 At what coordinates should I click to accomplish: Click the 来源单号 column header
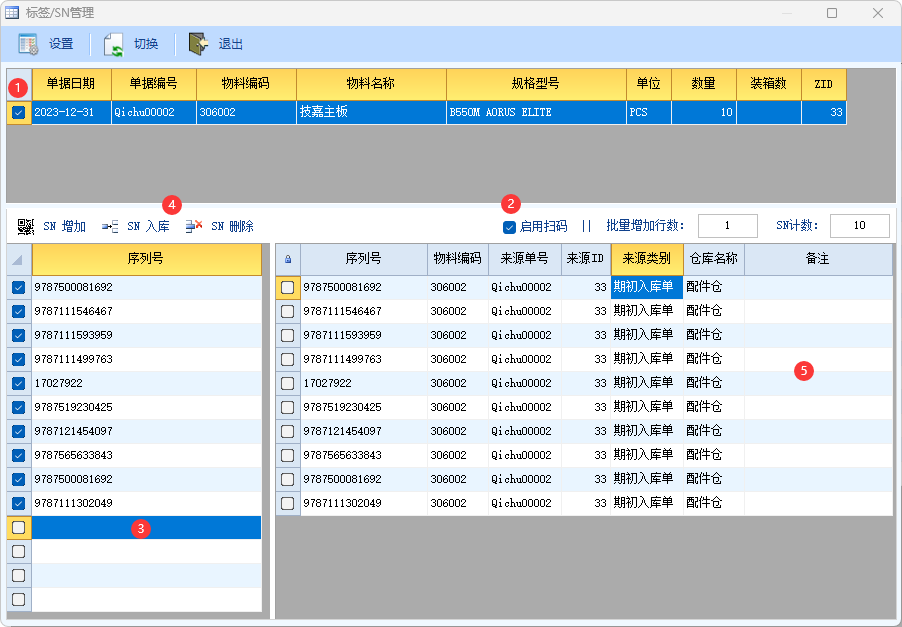[x=525, y=259]
